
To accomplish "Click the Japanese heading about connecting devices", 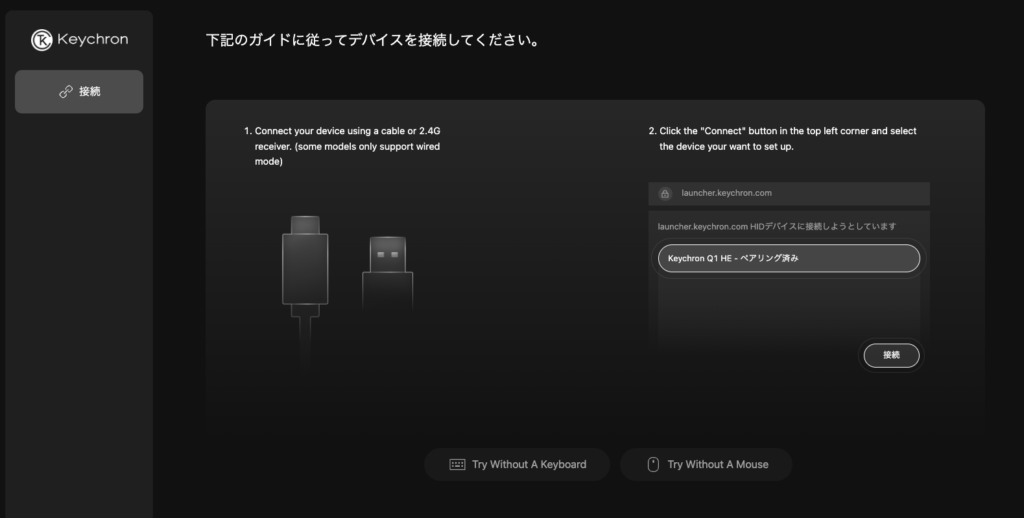I will coord(372,42).
